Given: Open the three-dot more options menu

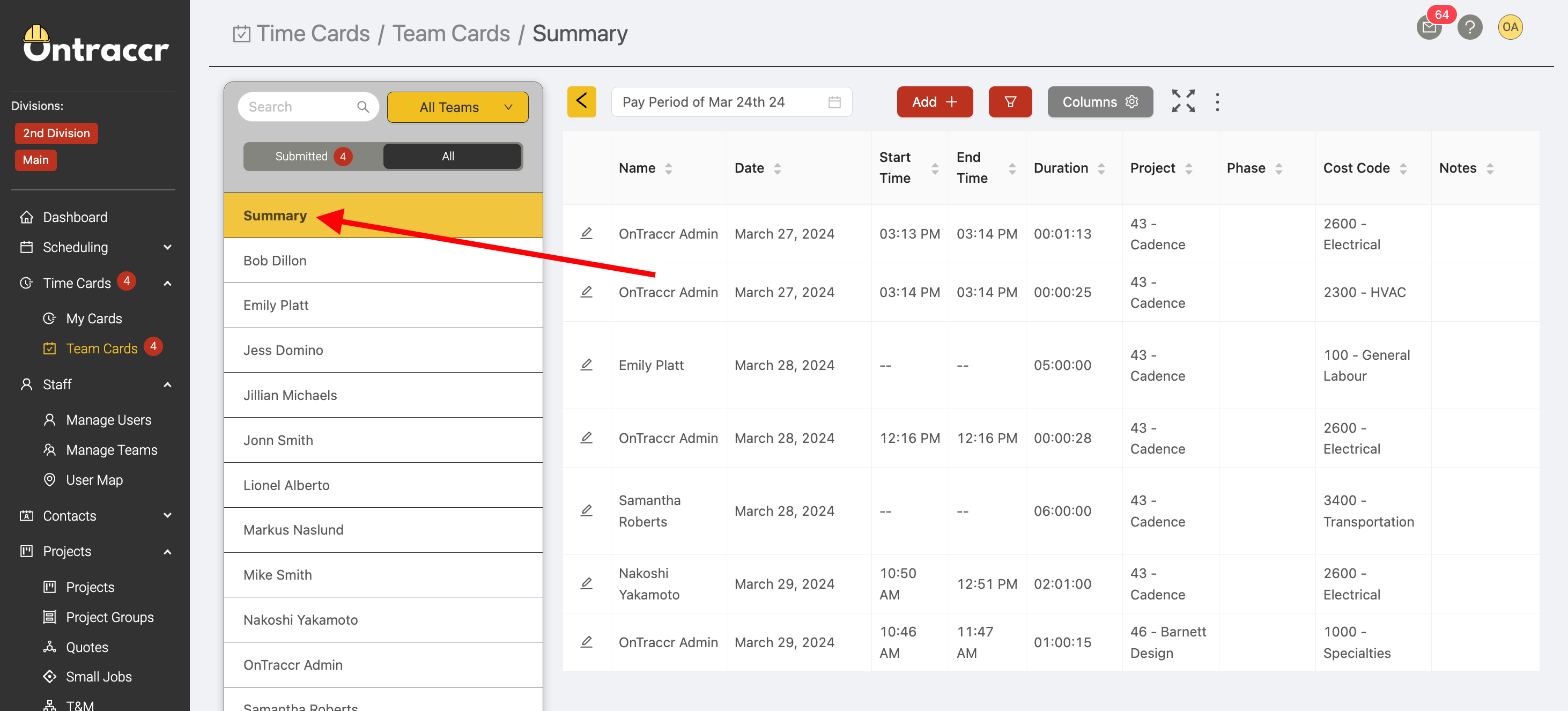Looking at the screenshot, I should [1217, 102].
